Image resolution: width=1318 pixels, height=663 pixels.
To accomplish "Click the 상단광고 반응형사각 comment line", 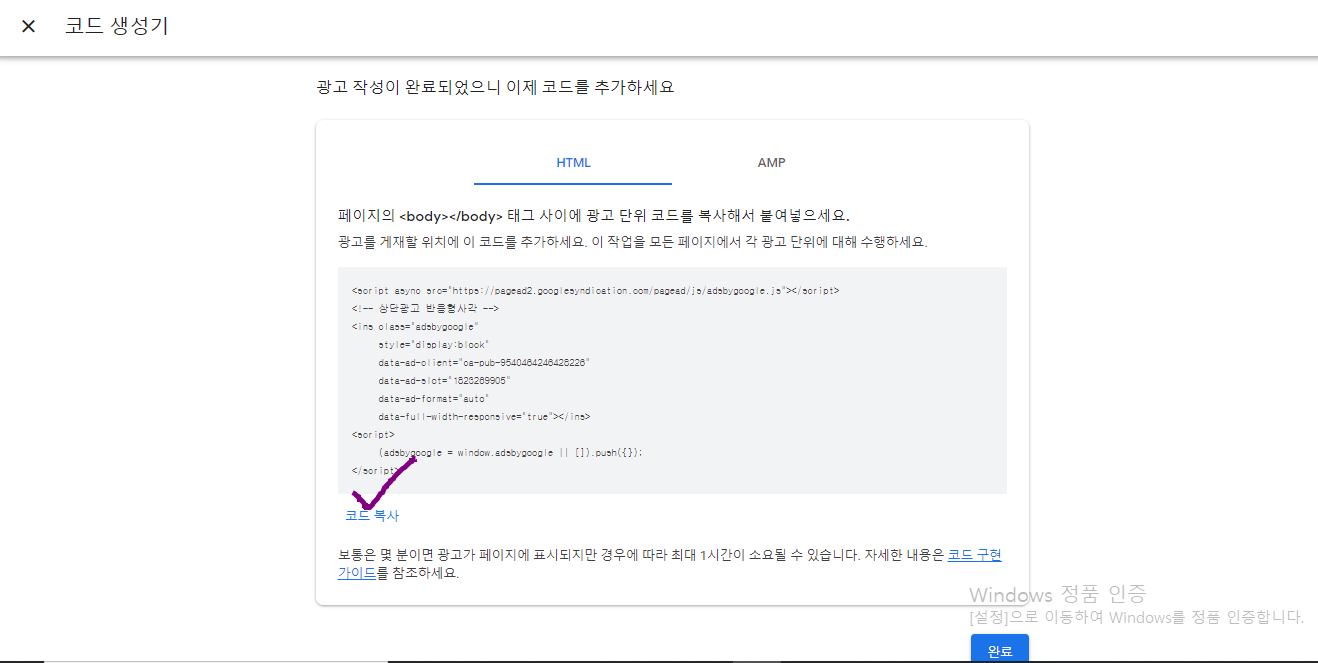I will tap(425, 308).
